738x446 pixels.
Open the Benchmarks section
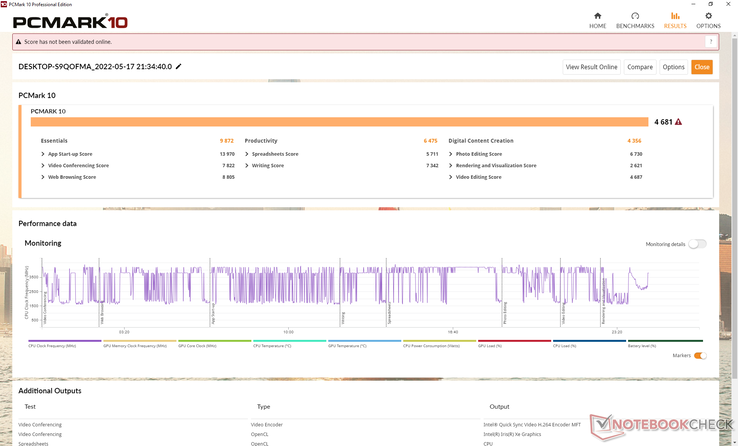point(635,19)
